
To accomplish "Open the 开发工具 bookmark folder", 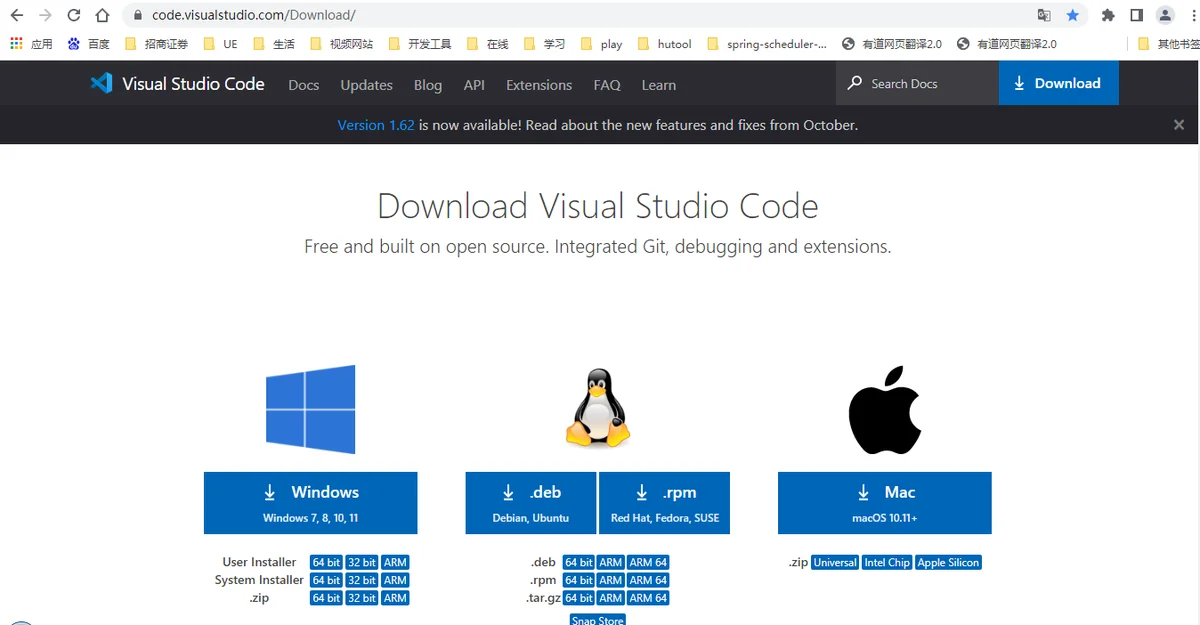I will pyautogui.click(x=420, y=44).
